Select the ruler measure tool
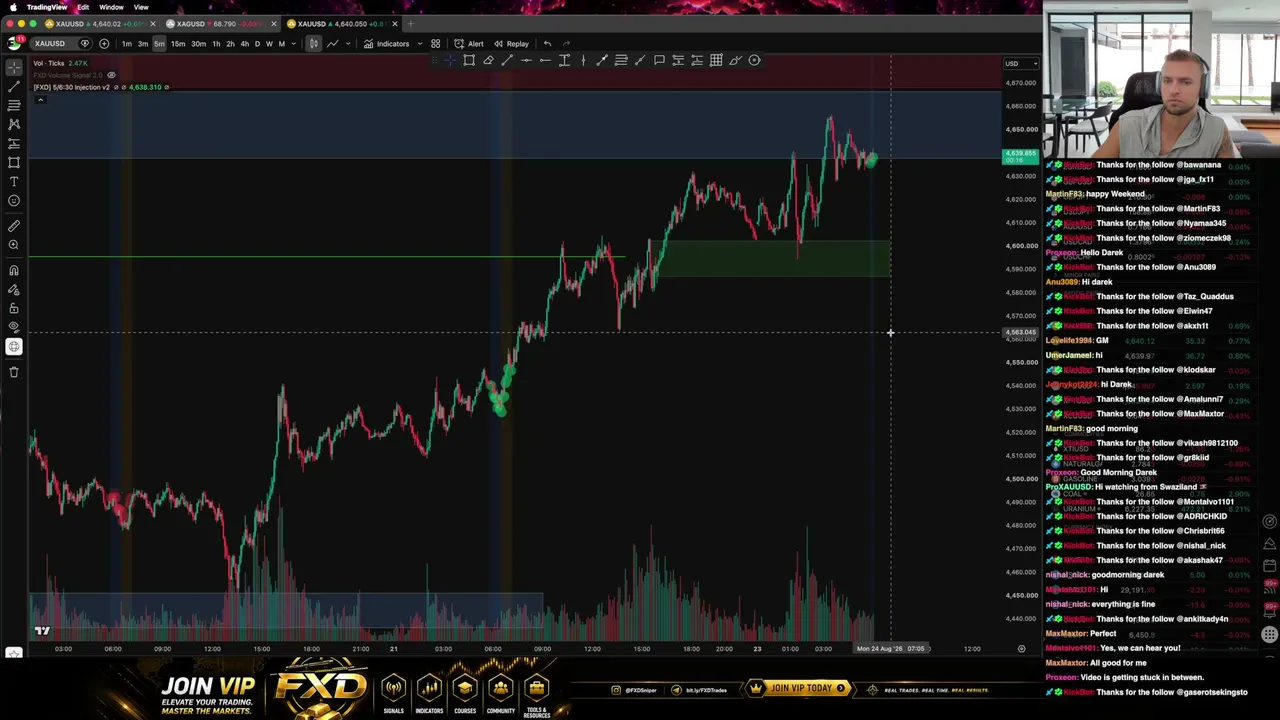This screenshot has width=1280, height=720. click(14, 226)
